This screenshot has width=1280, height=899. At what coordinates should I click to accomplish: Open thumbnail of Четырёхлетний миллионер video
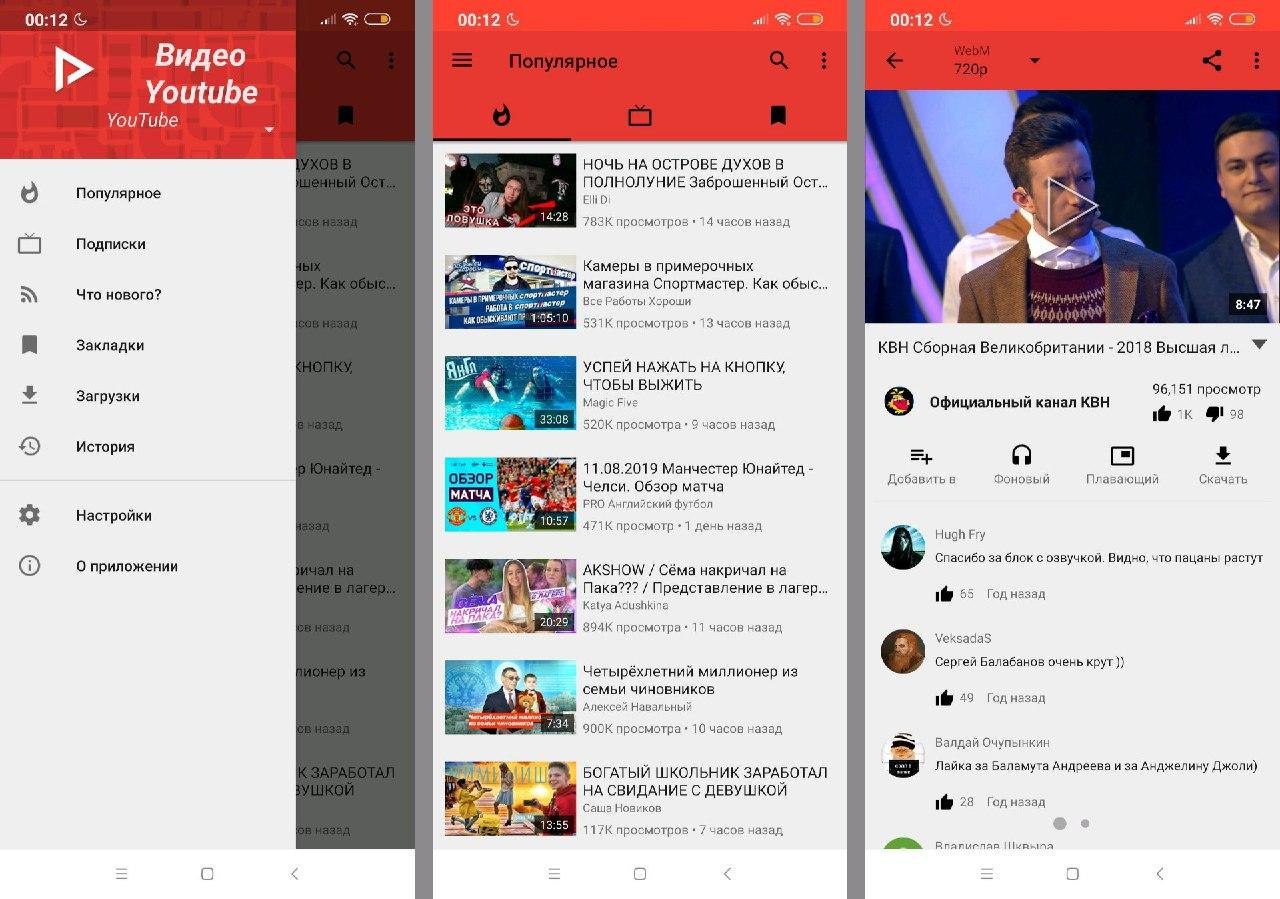point(510,697)
